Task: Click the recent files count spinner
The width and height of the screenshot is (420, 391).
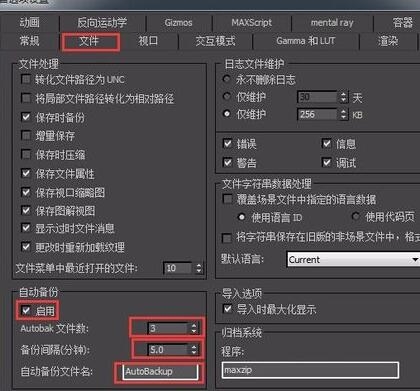Action: 198,268
